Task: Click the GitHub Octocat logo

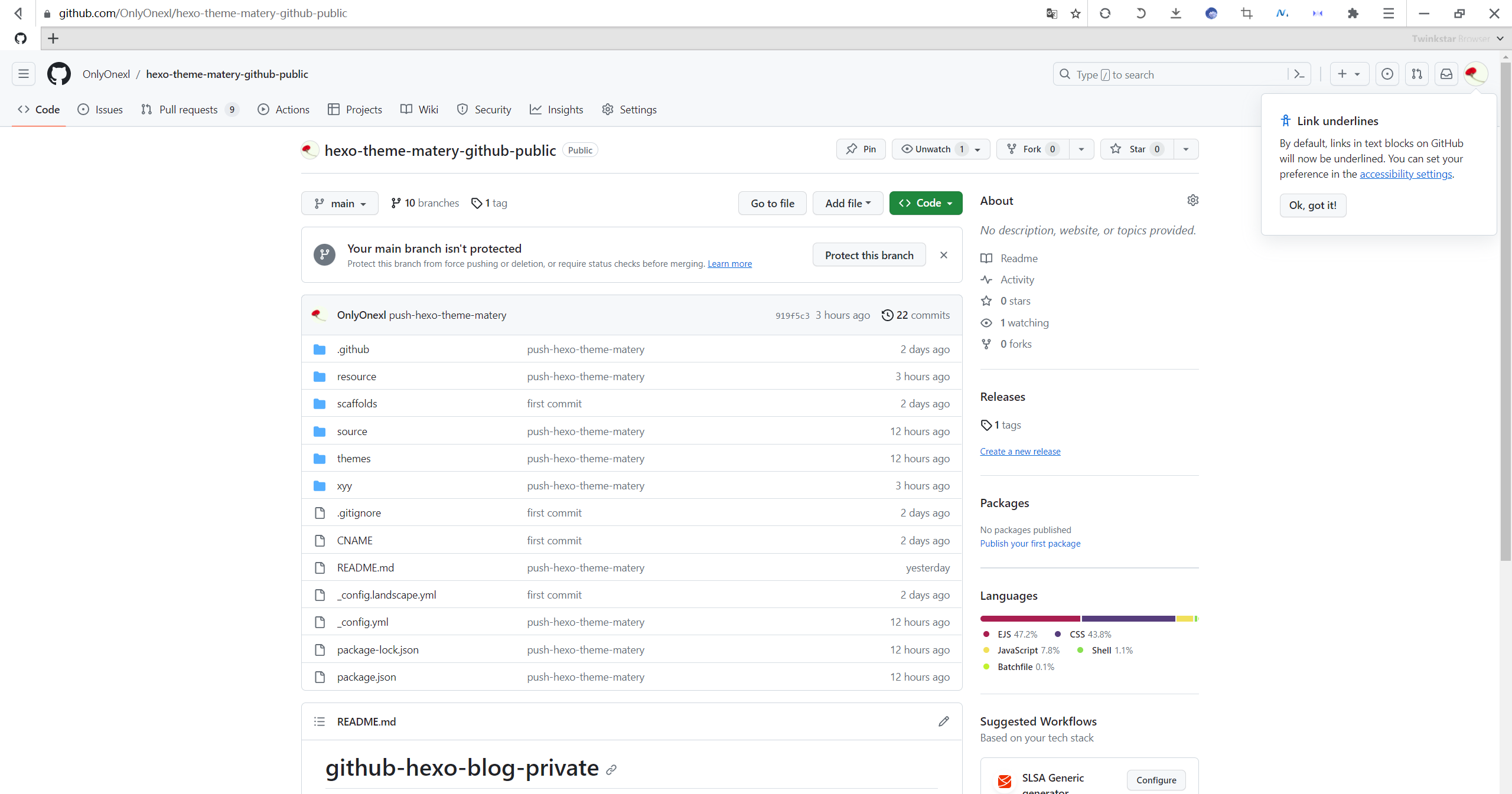Action: point(59,74)
